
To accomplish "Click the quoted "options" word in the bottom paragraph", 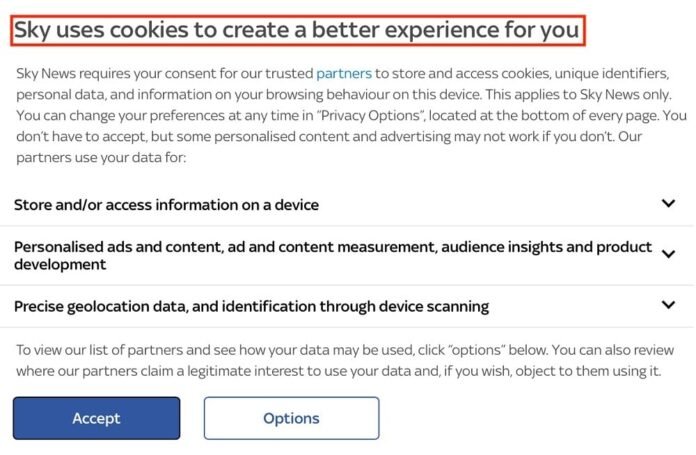I will tap(482, 350).
